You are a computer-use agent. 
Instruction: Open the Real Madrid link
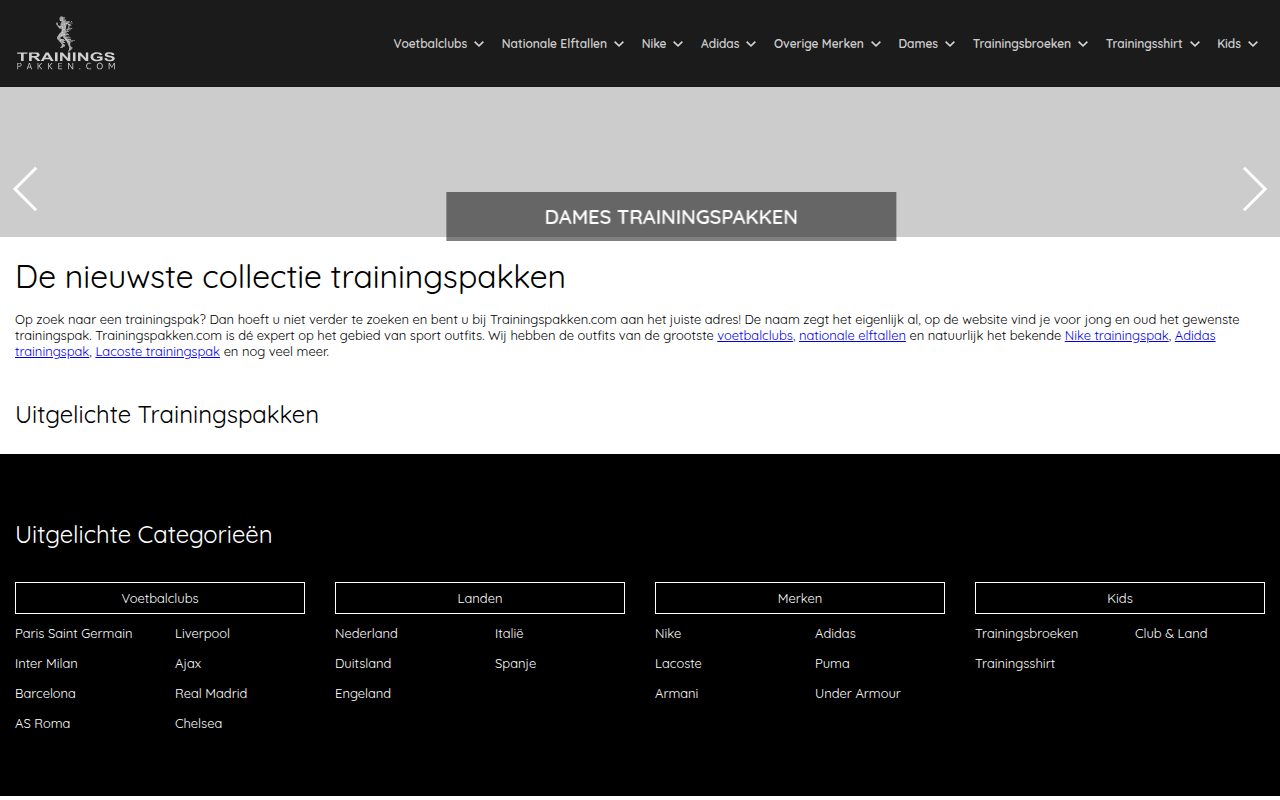(x=211, y=694)
